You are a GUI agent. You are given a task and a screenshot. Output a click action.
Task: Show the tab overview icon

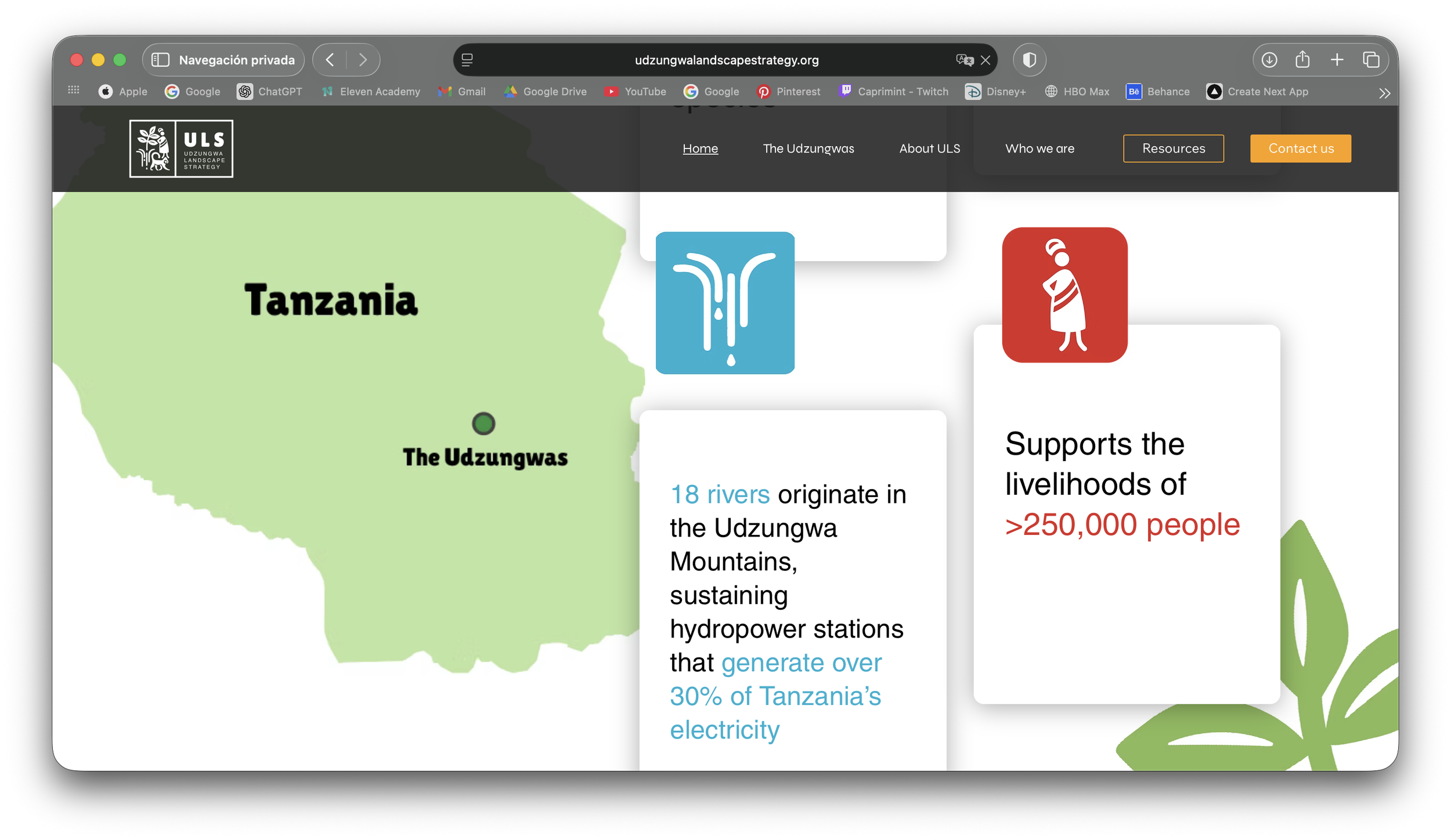(x=1371, y=60)
